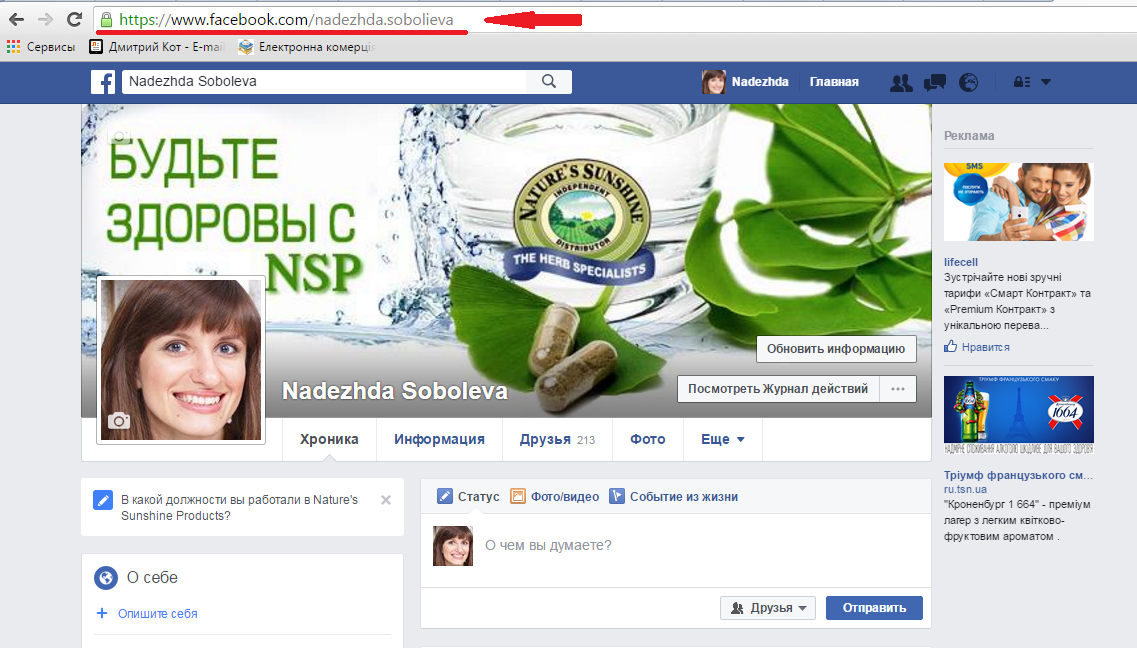Image resolution: width=1137 pixels, height=648 pixels.
Task: Open notifications globe icon
Action: pyautogui.click(x=968, y=83)
